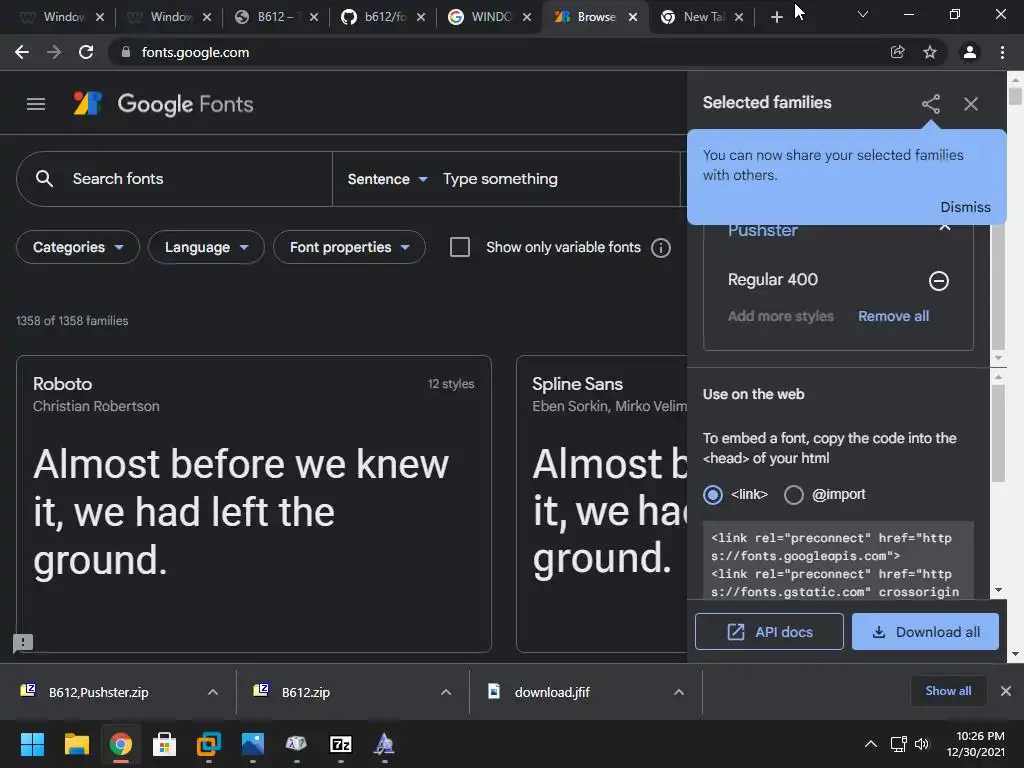Close the Browse Fonts tab

coord(633,18)
